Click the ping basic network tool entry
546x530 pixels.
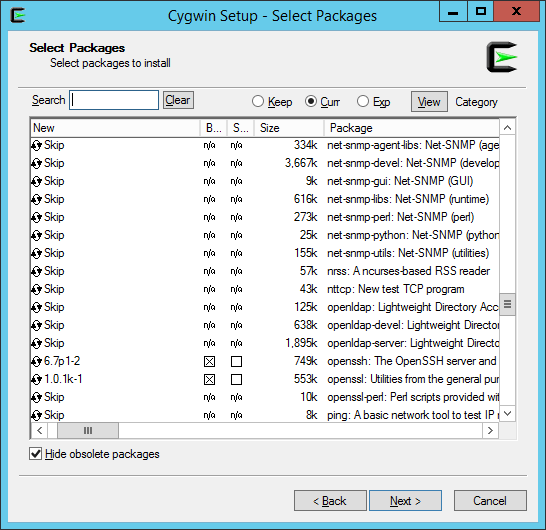(x=413, y=415)
